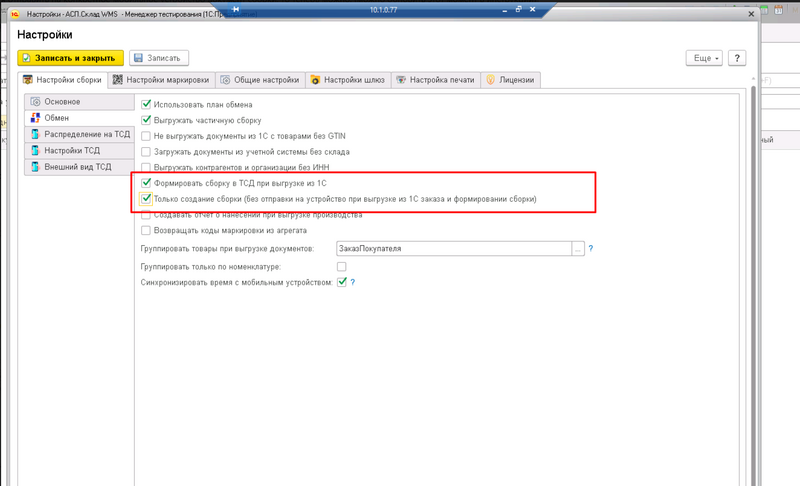The height and width of the screenshot is (486, 800).
Task: Click the vertical scrollbar of settings form
Action: [x=753, y=285]
